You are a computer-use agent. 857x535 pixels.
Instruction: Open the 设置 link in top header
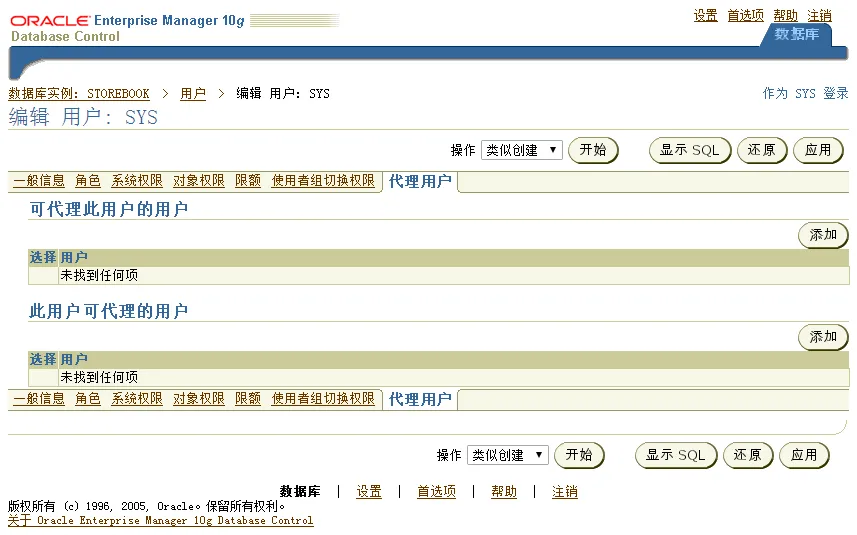[705, 15]
